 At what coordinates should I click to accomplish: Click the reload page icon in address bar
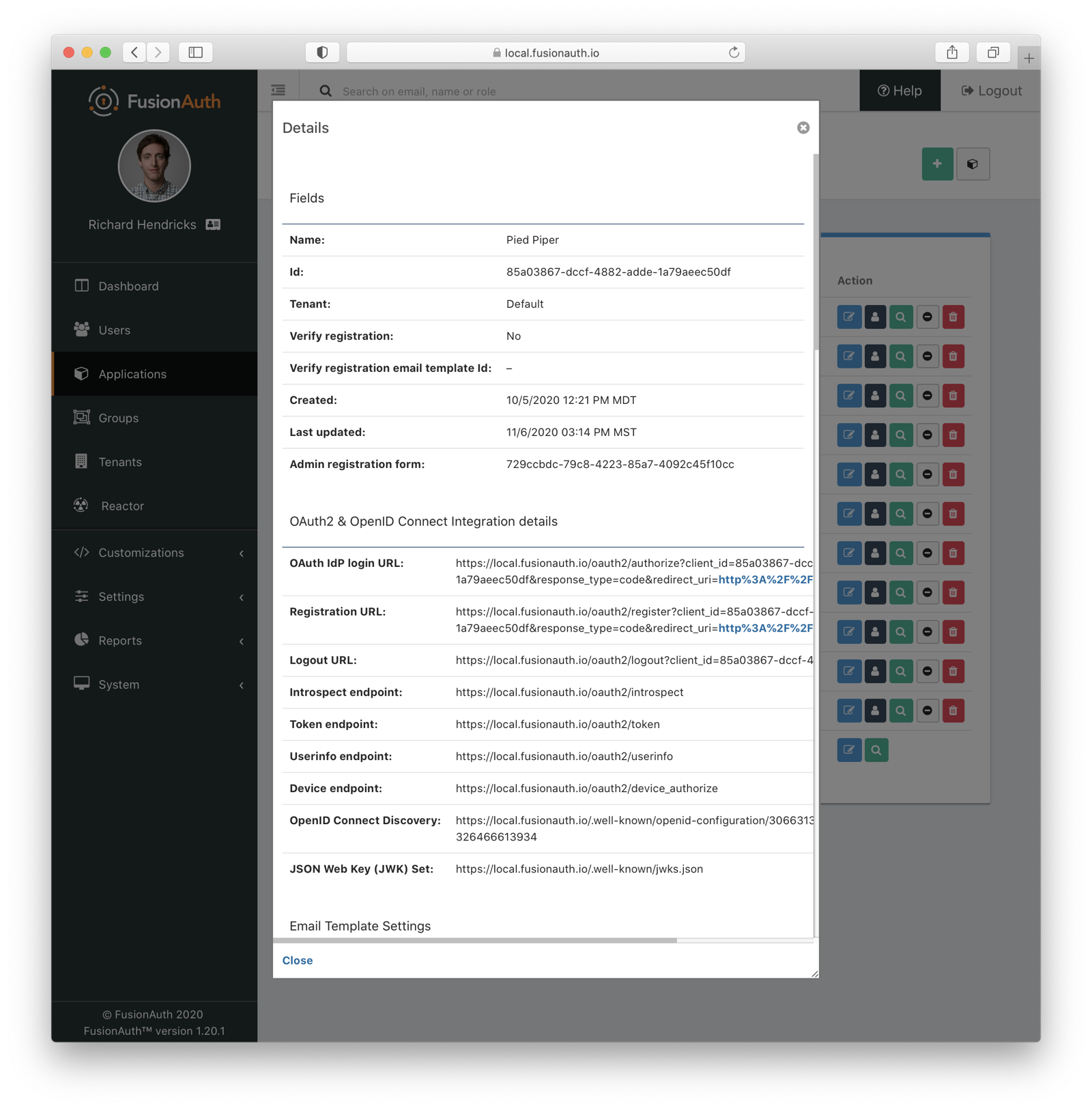[734, 53]
